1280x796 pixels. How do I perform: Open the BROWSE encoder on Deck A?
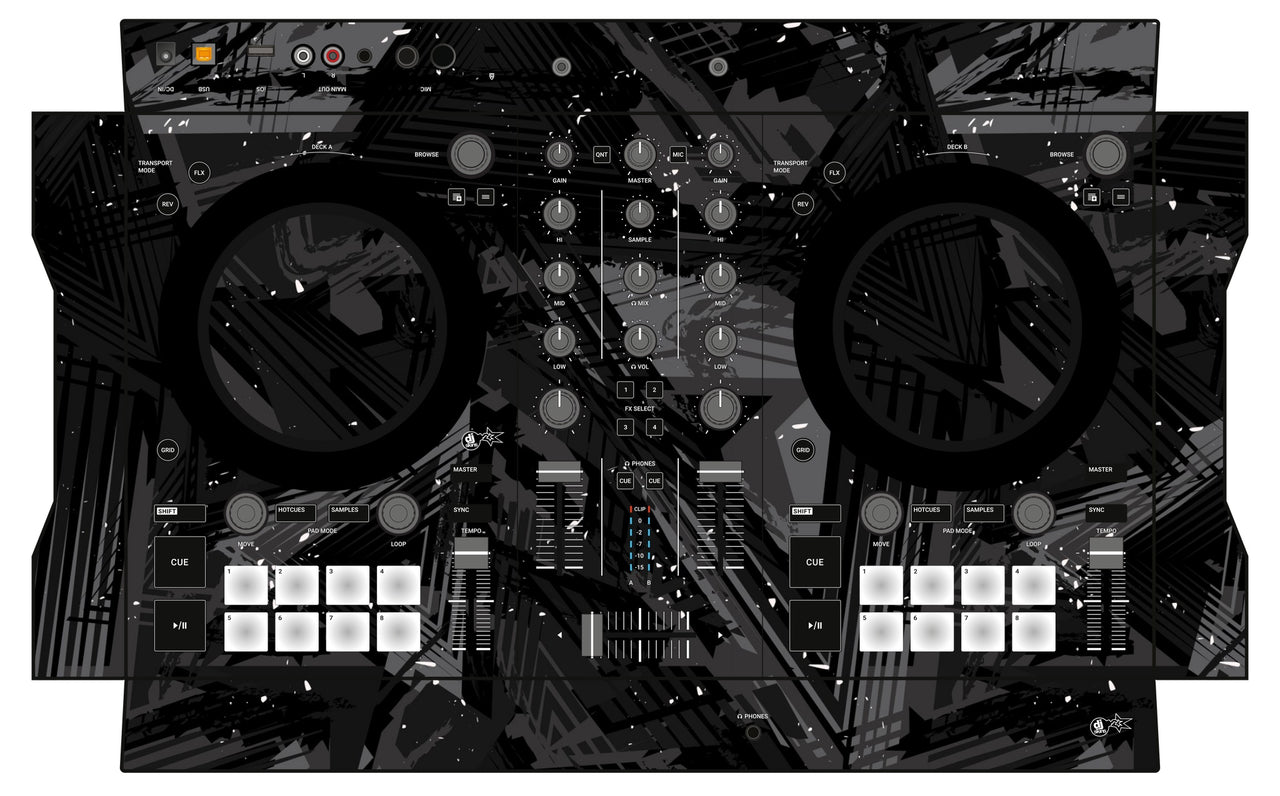pyautogui.click(x=470, y=156)
